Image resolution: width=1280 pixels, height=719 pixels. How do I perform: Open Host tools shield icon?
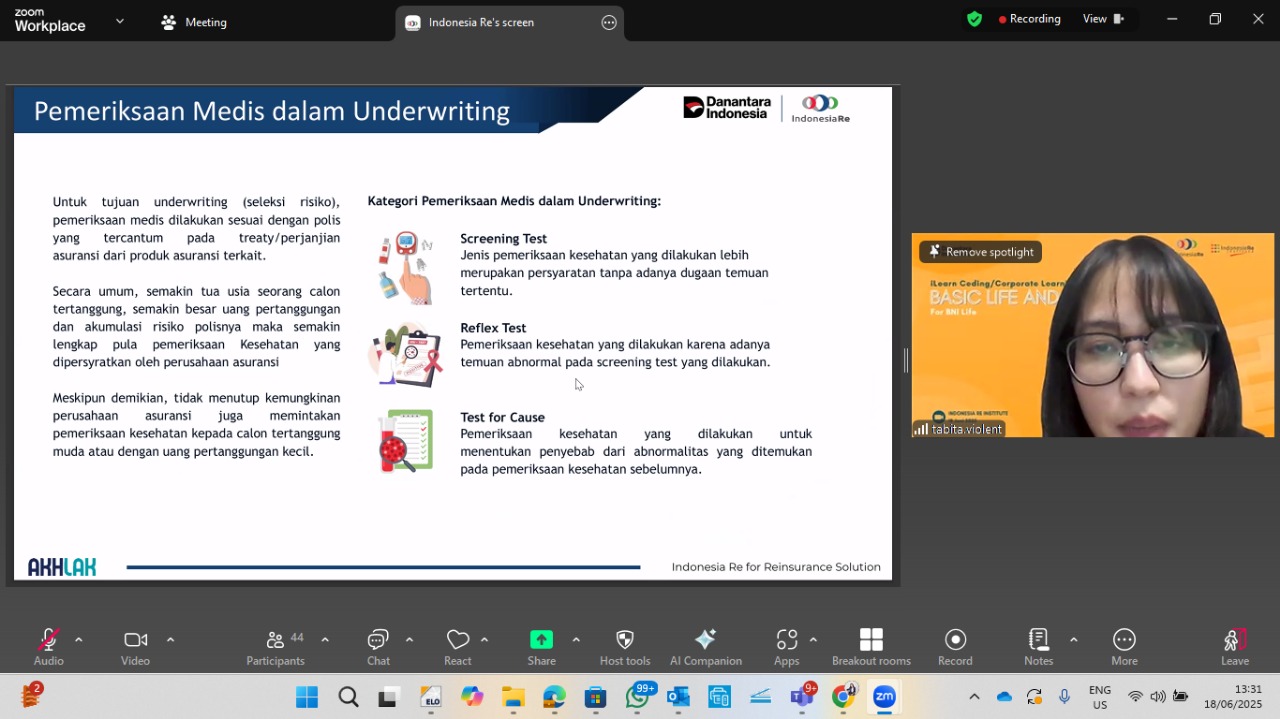tap(625, 647)
